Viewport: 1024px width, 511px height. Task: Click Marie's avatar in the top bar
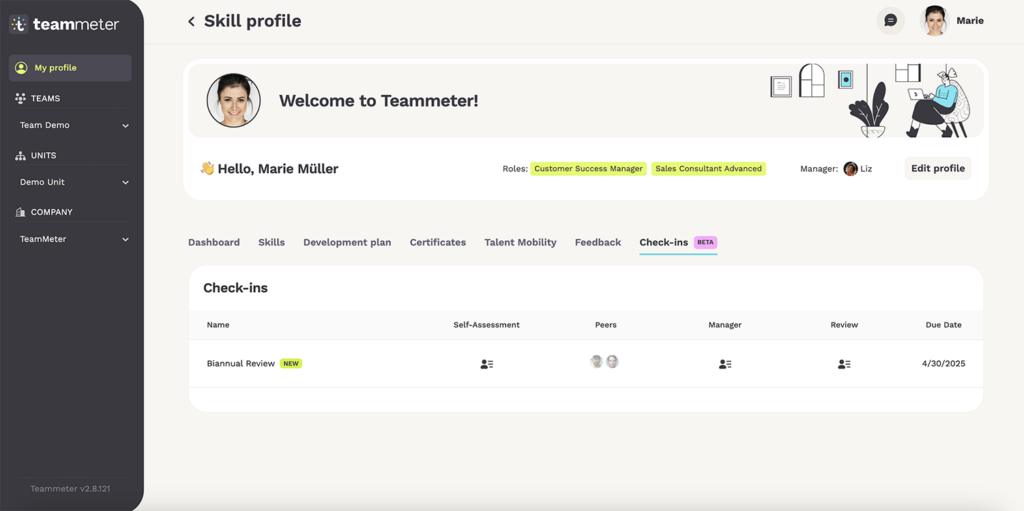click(x=934, y=21)
